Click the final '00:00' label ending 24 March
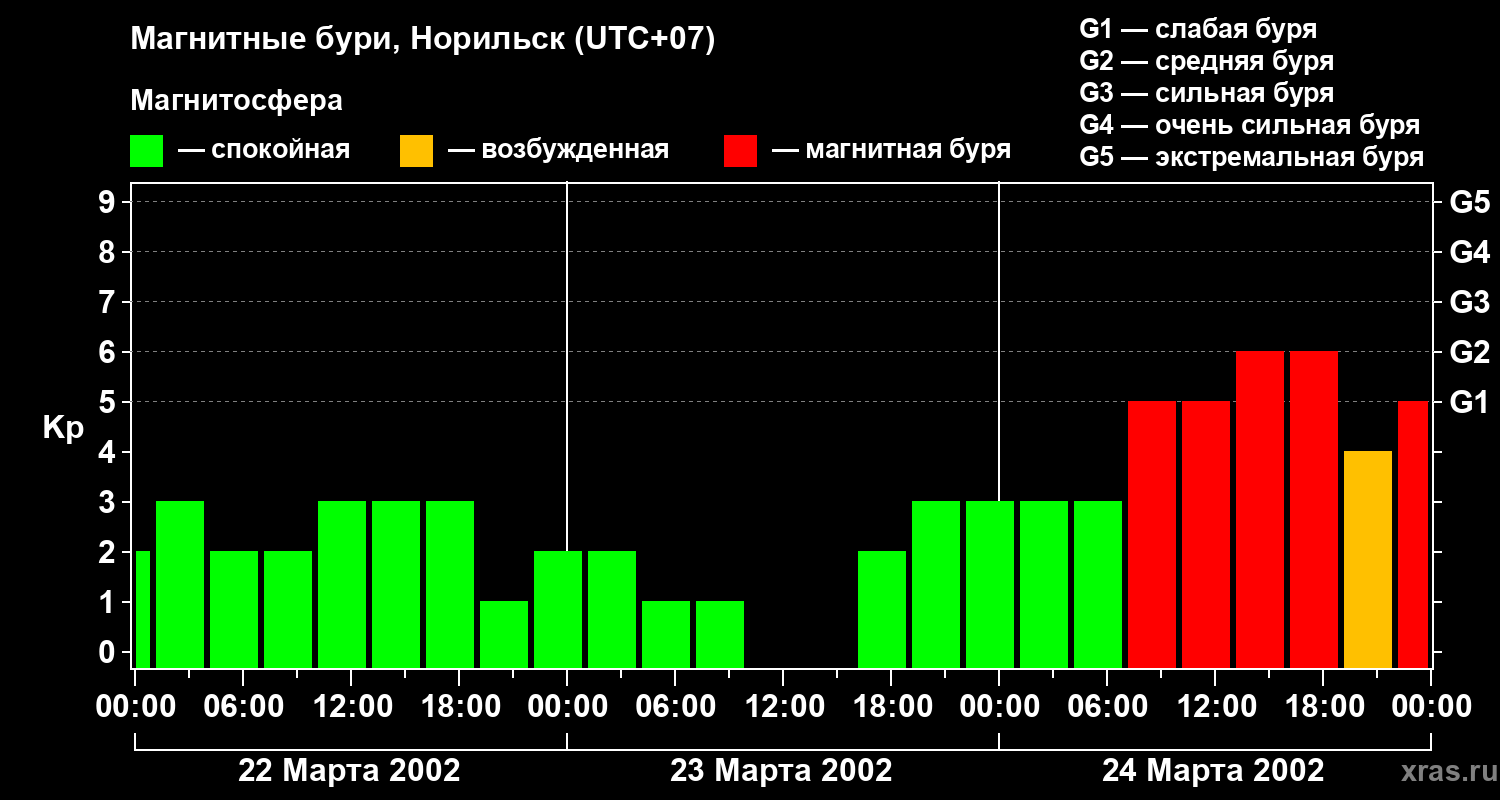Image resolution: width=1500 pixels, height=800 pixels. click(1431, 706)
